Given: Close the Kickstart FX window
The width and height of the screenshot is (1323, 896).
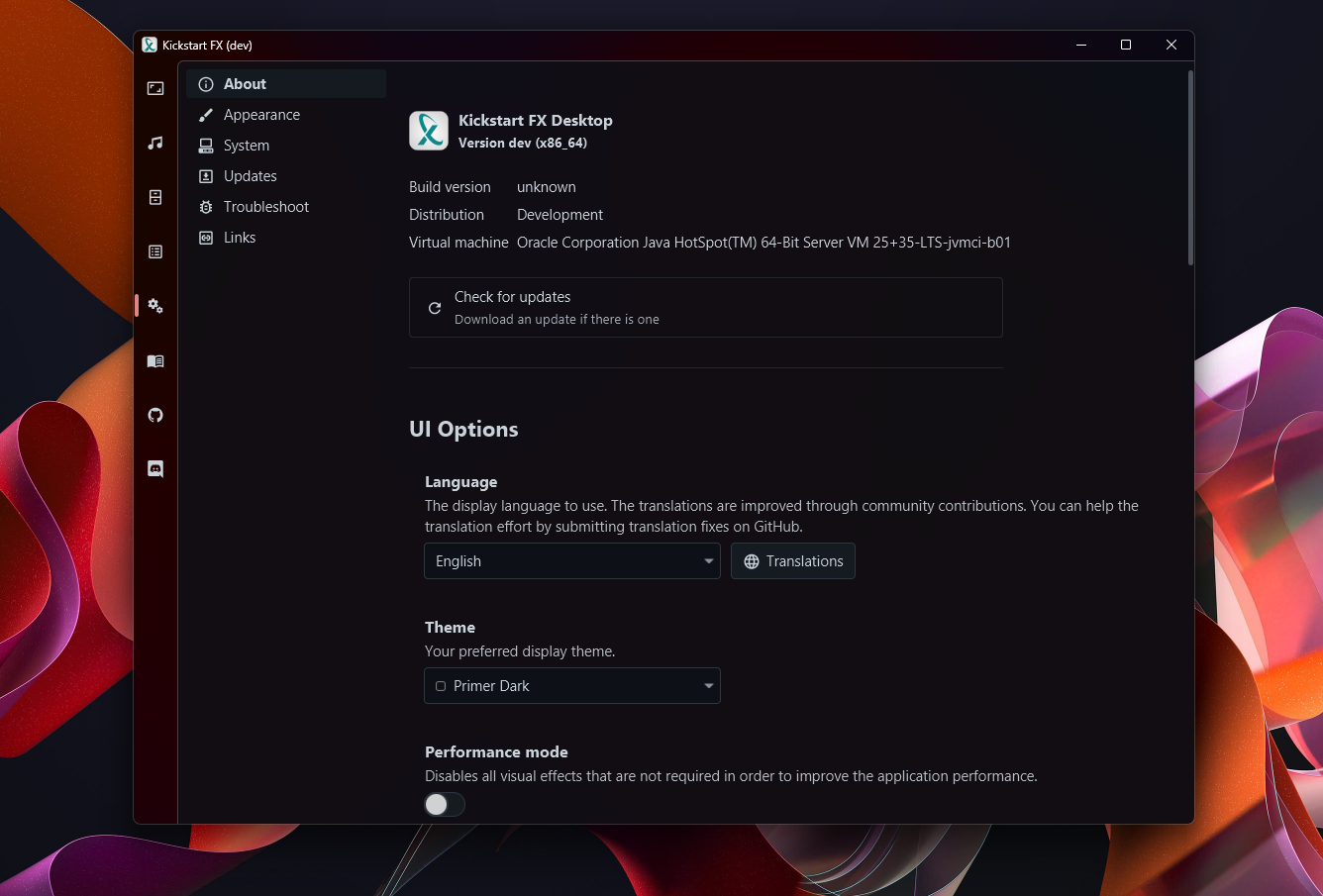Looking at the screenshot, I should 1171,45.
